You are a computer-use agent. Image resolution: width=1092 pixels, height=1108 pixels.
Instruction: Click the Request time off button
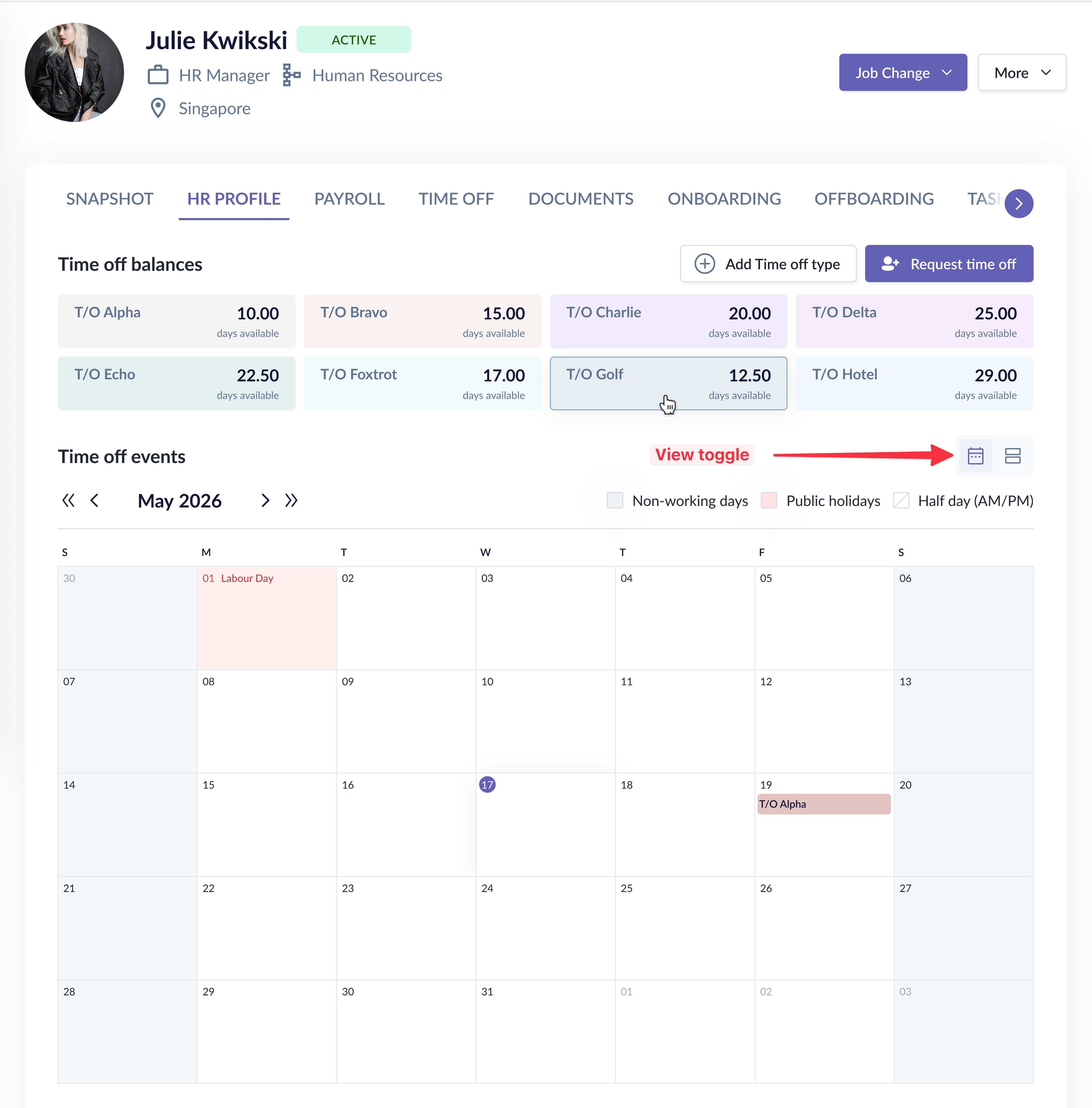click(949, 264)
